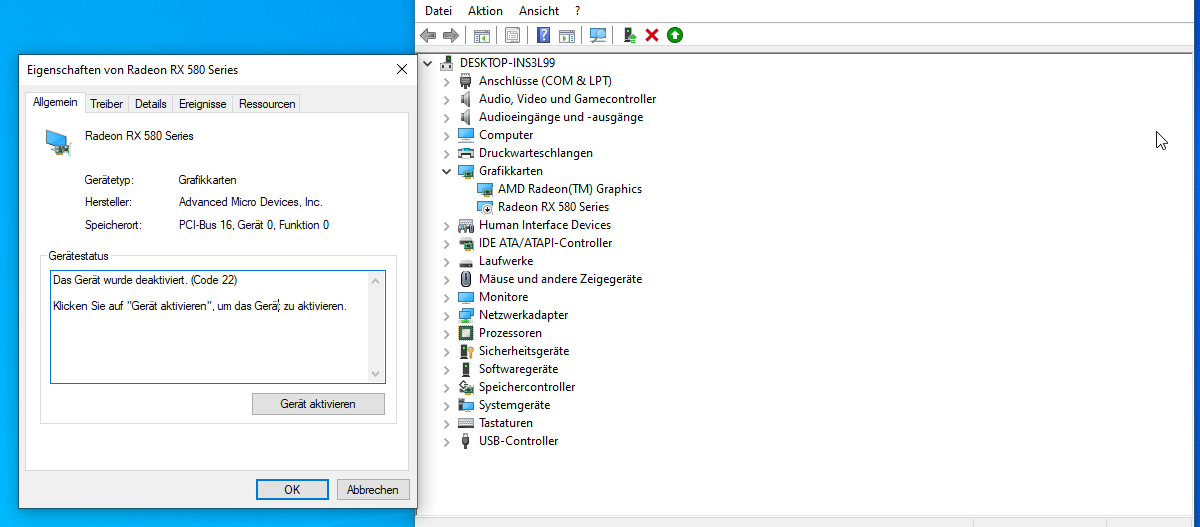Image resolution: width=1200 pixels, height=527 pixels.
Task: Expand the Monitore category
Action: (447, 297)
